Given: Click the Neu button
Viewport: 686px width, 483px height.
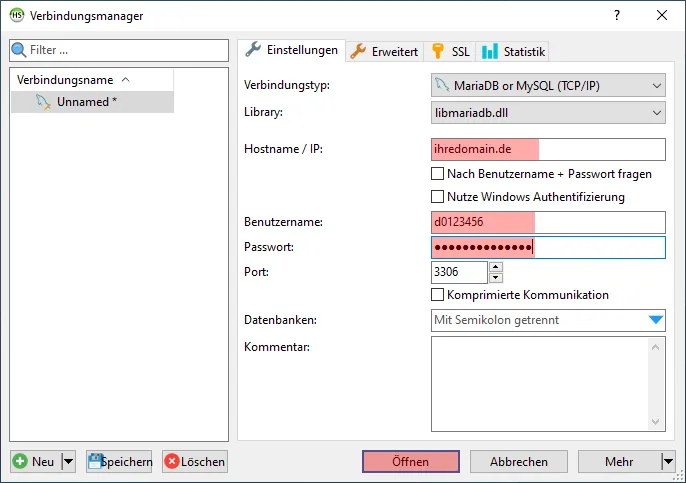Looking at the screenshot, I should click(x=36, y=462).
